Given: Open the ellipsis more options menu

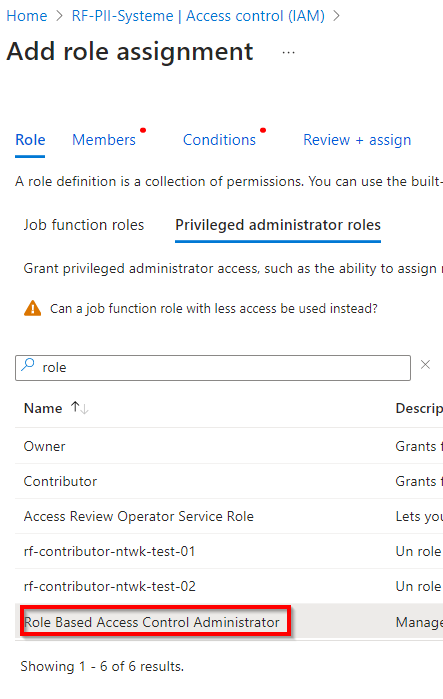Looking at the screenshot, I should [x=288, y=53].
